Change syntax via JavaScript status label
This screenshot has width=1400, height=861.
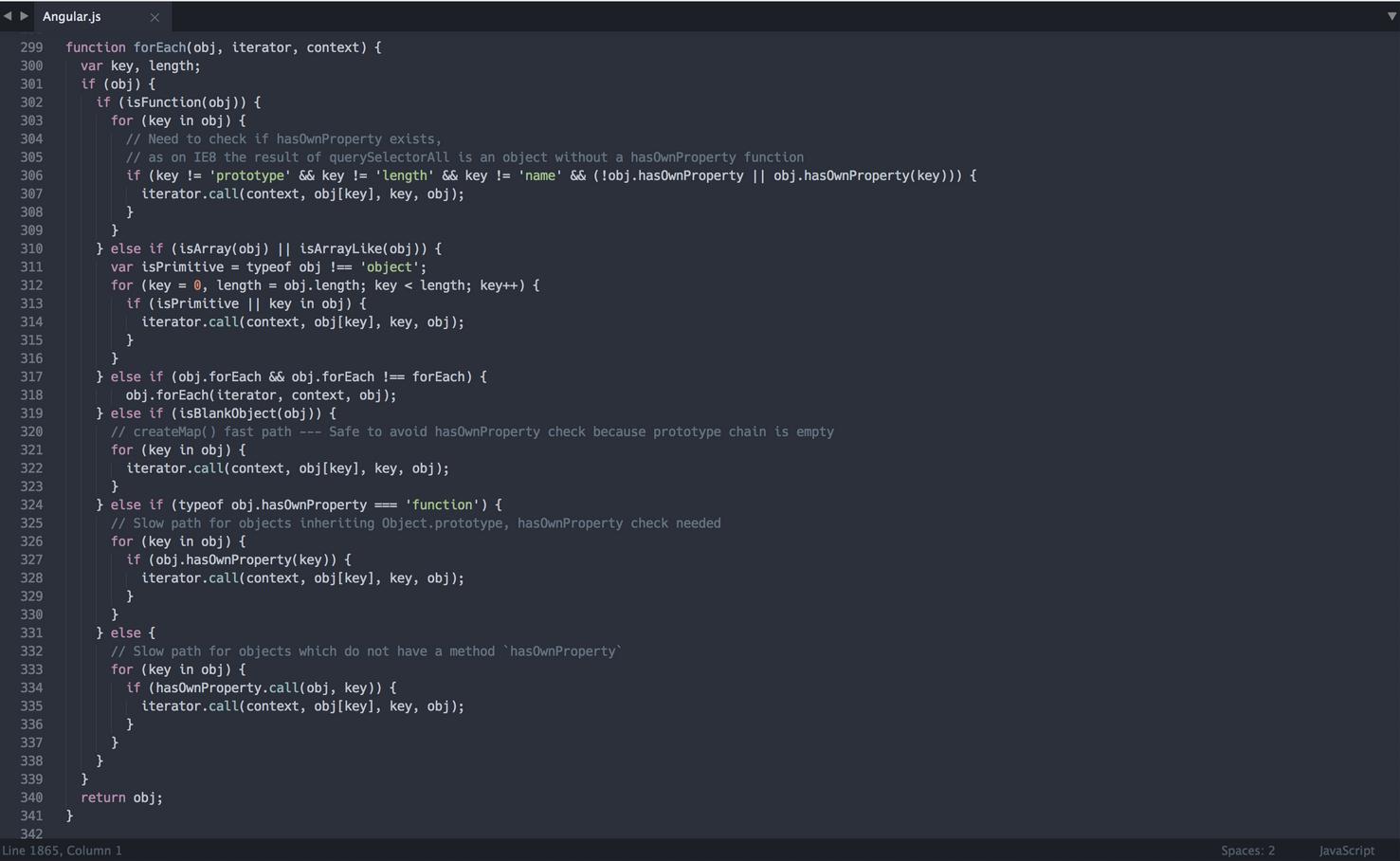[1346, 851]
